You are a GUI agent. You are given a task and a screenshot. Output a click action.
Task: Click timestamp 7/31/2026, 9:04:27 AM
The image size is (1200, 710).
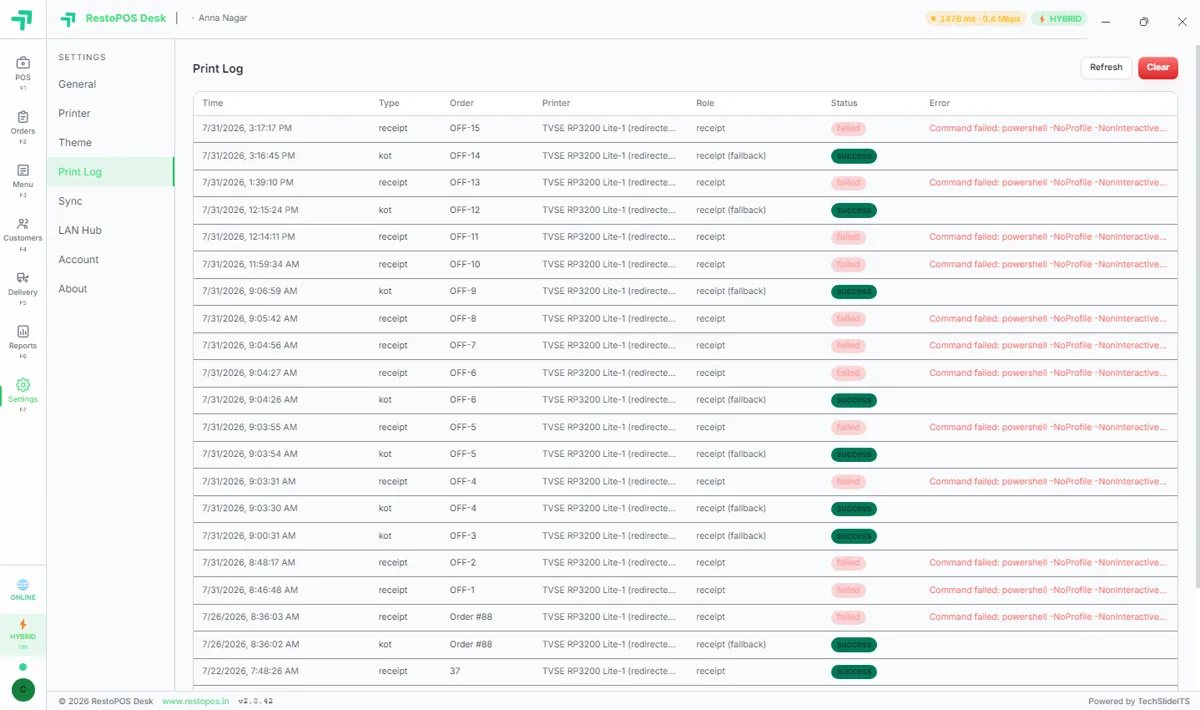pos(249,373)
